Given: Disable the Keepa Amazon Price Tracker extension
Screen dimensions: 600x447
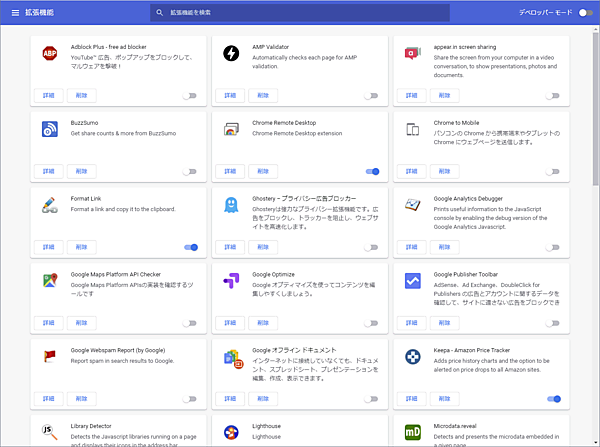Looking at the screenshot, I should pos(554,399).
